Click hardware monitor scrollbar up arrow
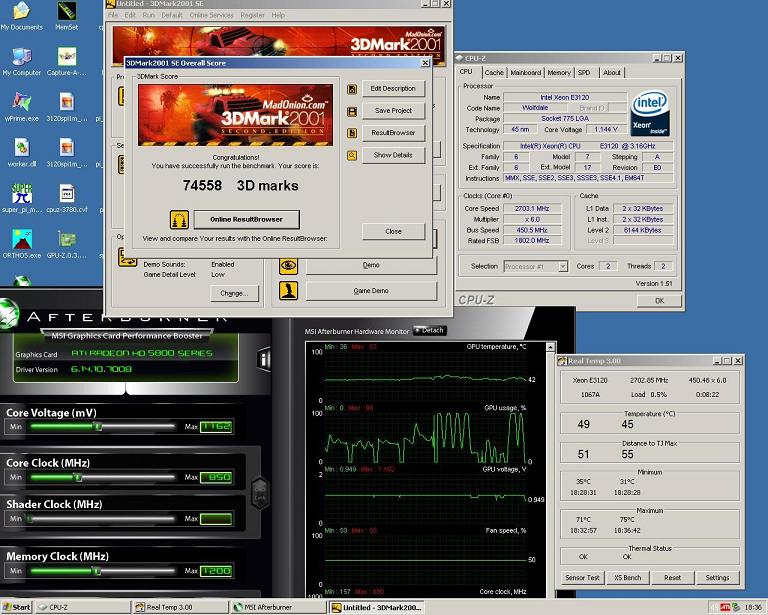Image resolution: width=768 pixels, height=615 pixels. 551,347
